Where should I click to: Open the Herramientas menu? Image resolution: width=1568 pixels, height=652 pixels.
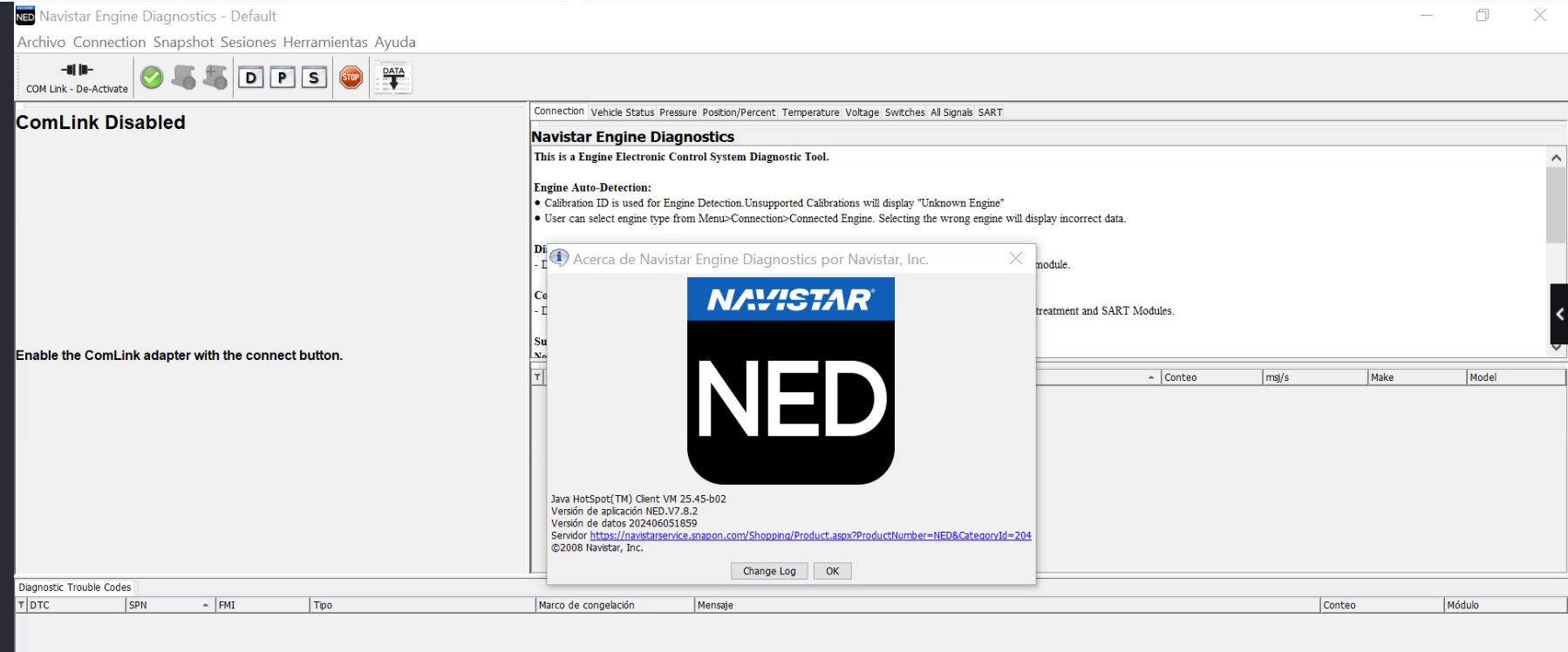[324, 42]
